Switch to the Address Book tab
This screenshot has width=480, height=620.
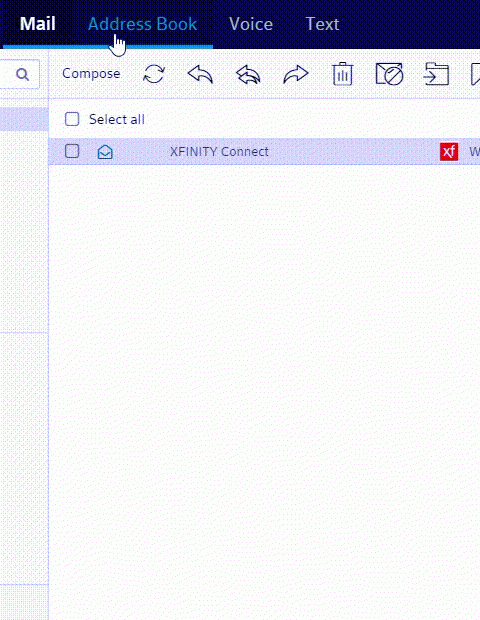tap(142, 24)
